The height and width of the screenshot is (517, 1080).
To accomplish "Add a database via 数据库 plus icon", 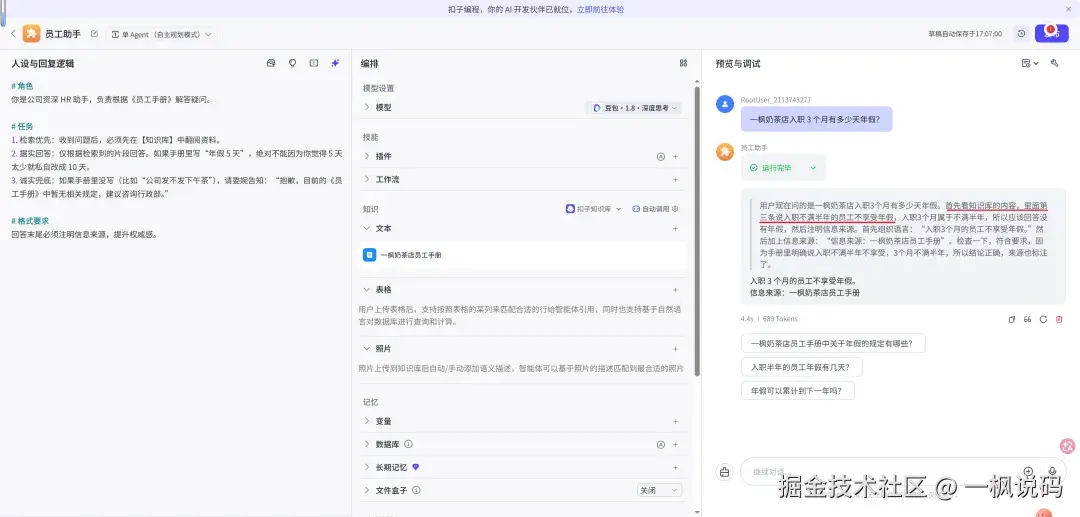I will point(675,445).
